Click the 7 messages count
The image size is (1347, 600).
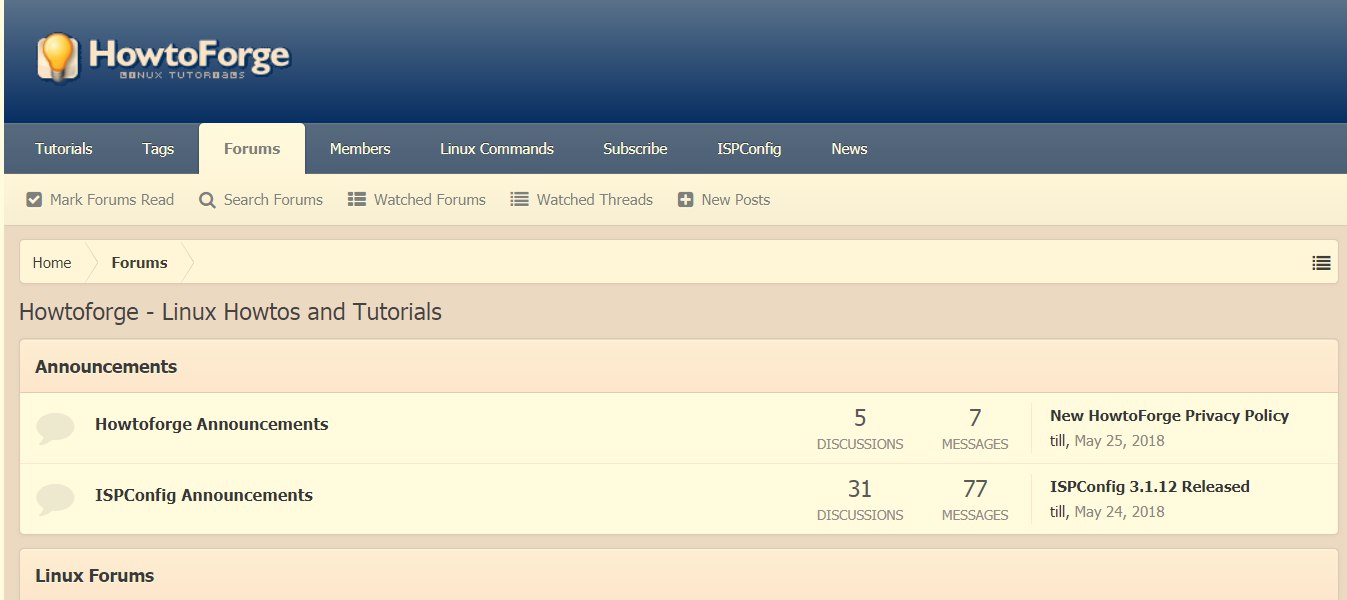975,418
